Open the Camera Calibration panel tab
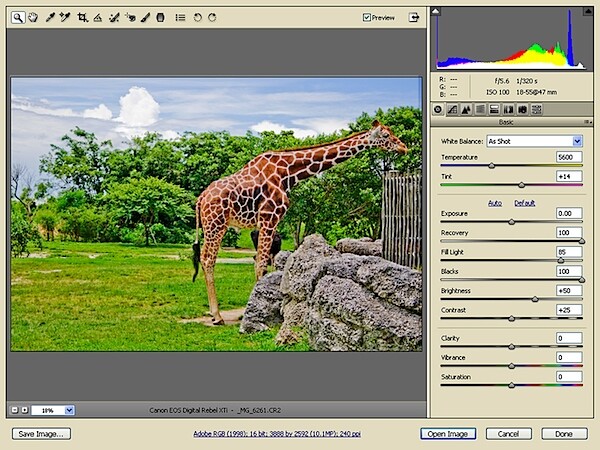600x450 pixels. pos(522,110)
